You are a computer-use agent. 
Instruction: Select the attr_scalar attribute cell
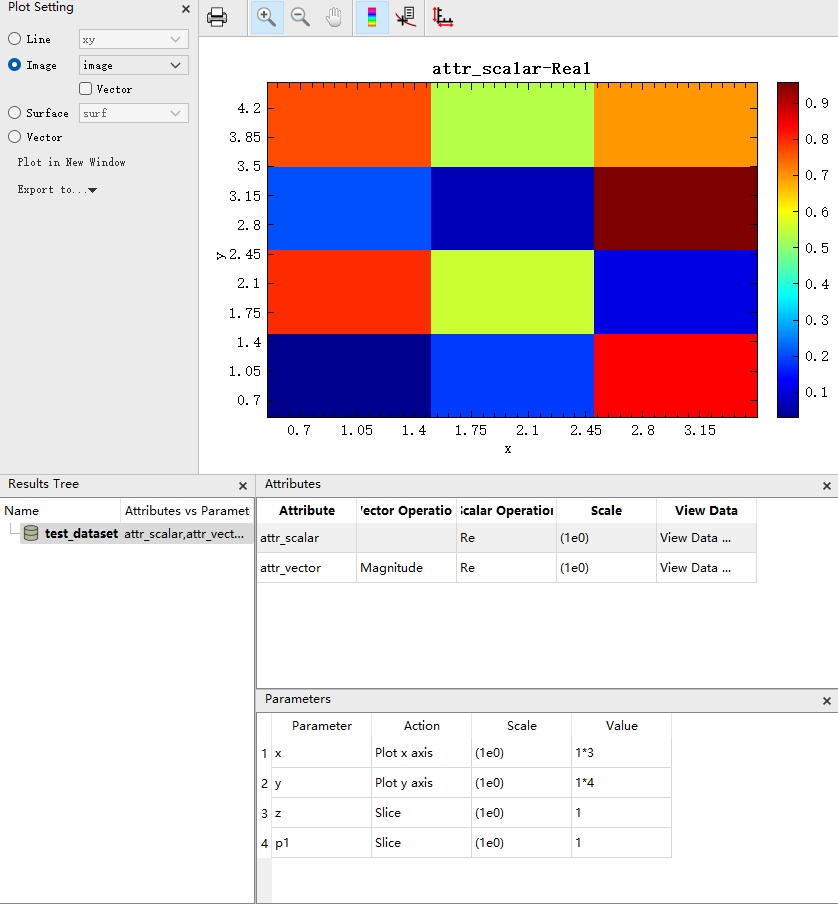point(307,538)
